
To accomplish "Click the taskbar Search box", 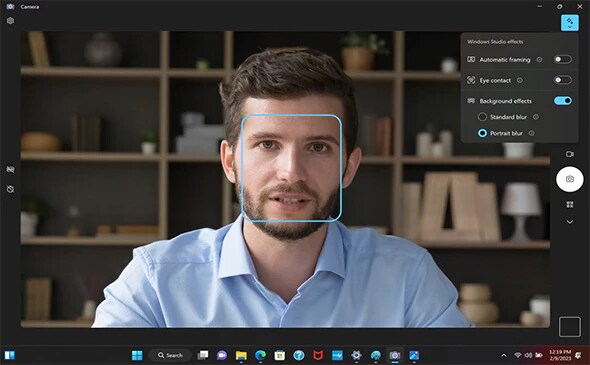I will [170, 355].
